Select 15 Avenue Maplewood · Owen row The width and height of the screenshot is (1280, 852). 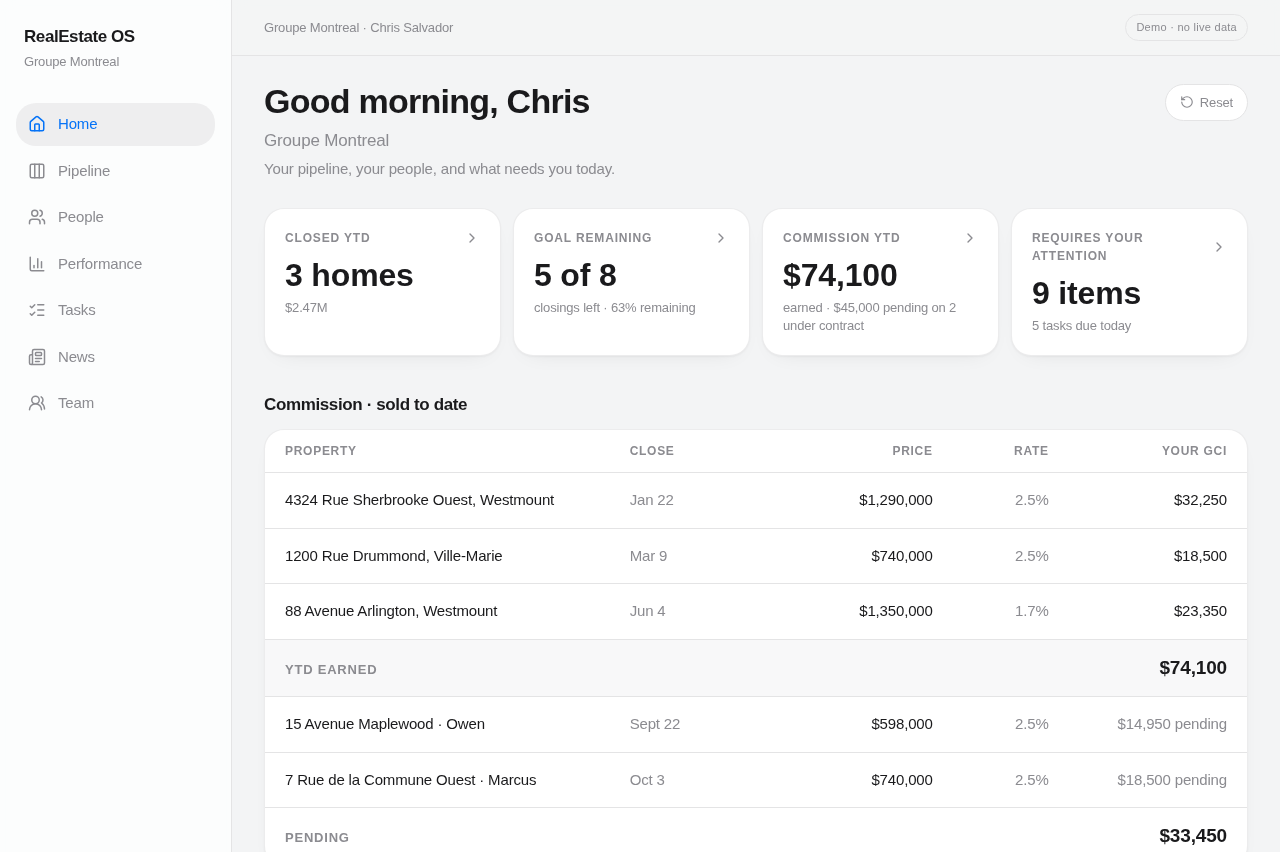coord(756,724)
